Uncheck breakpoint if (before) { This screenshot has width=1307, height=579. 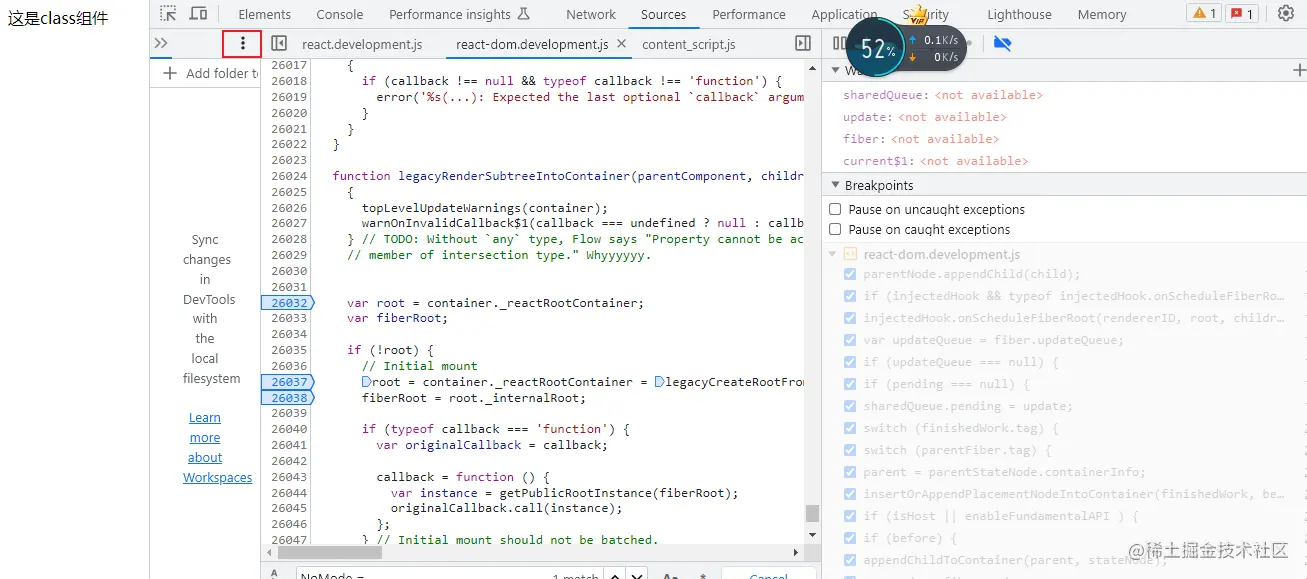[x=850, y=538]
